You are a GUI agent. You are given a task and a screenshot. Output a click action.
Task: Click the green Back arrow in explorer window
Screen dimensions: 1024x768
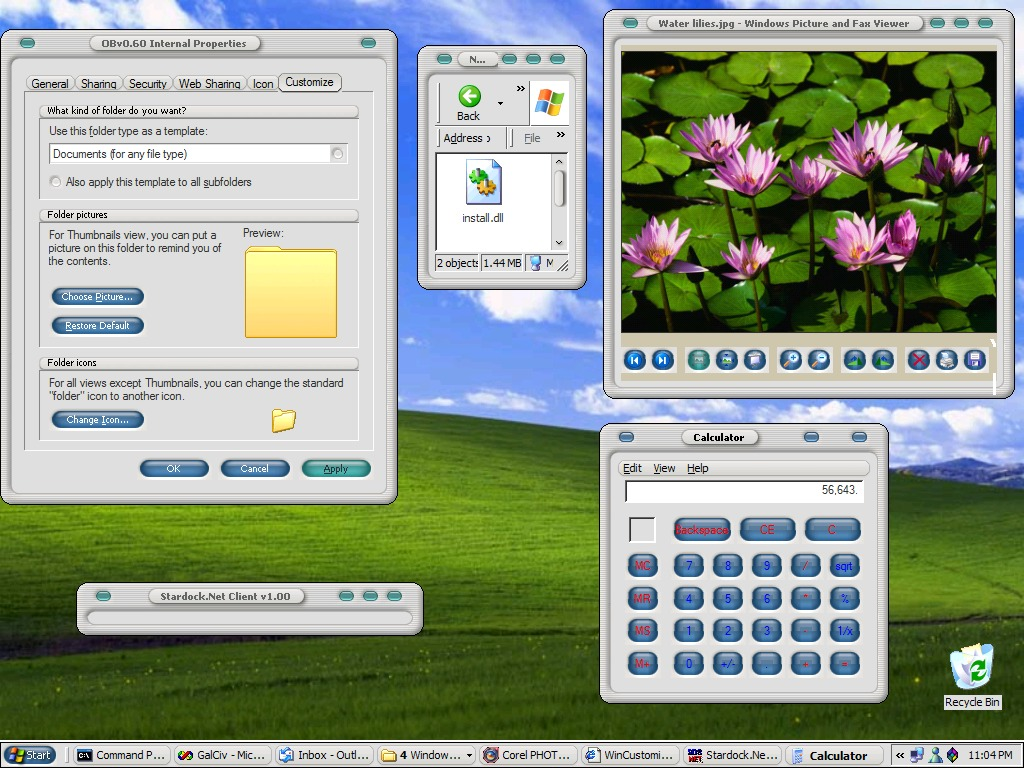click(469, 97)
